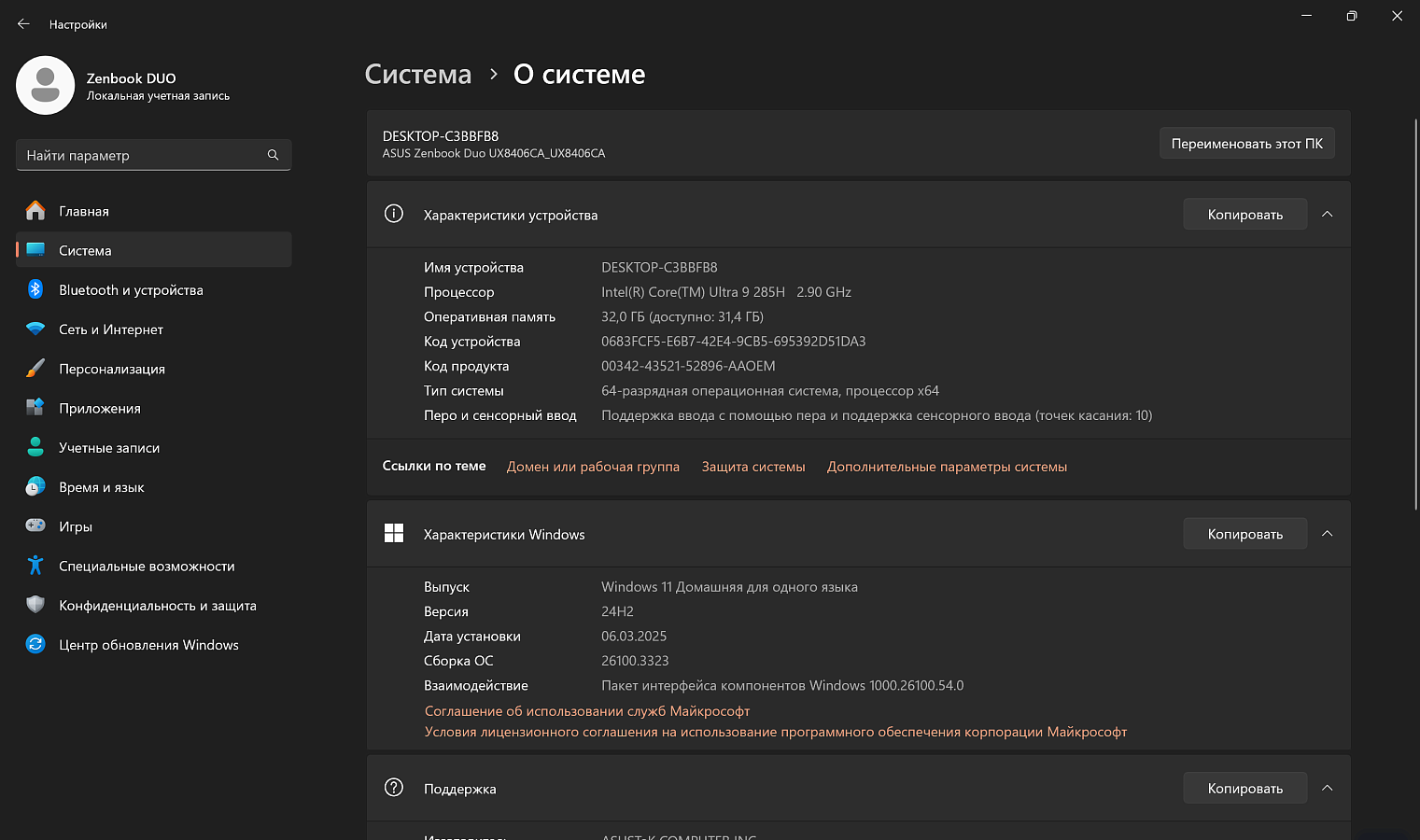This screenshot has width=1420, height=840.
Task: Open Домен или рабочая группа link
Action: 593,466
